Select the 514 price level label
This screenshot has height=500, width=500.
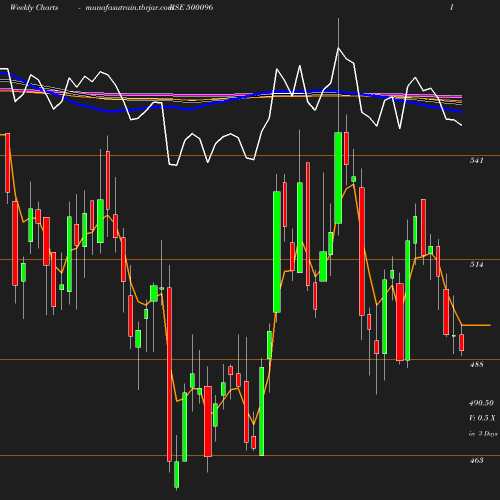(477, 264)
